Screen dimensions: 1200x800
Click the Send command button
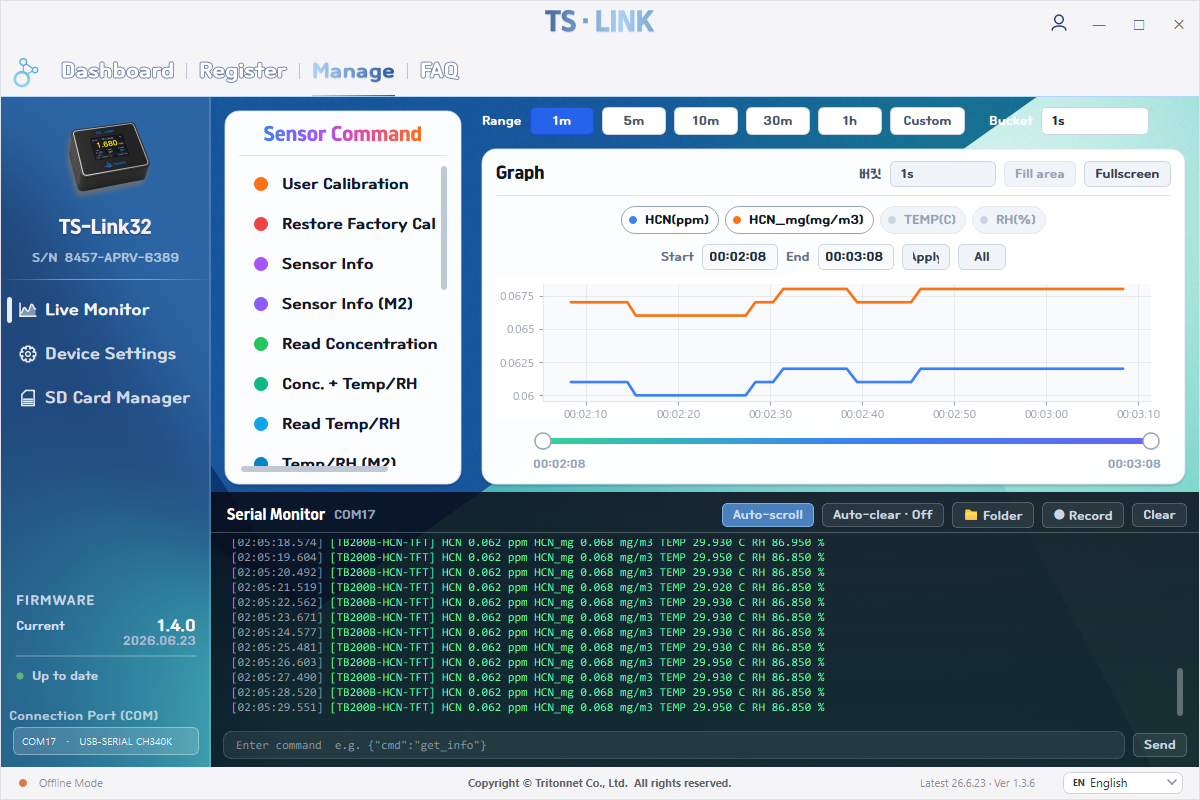[x=1160, y=745]
